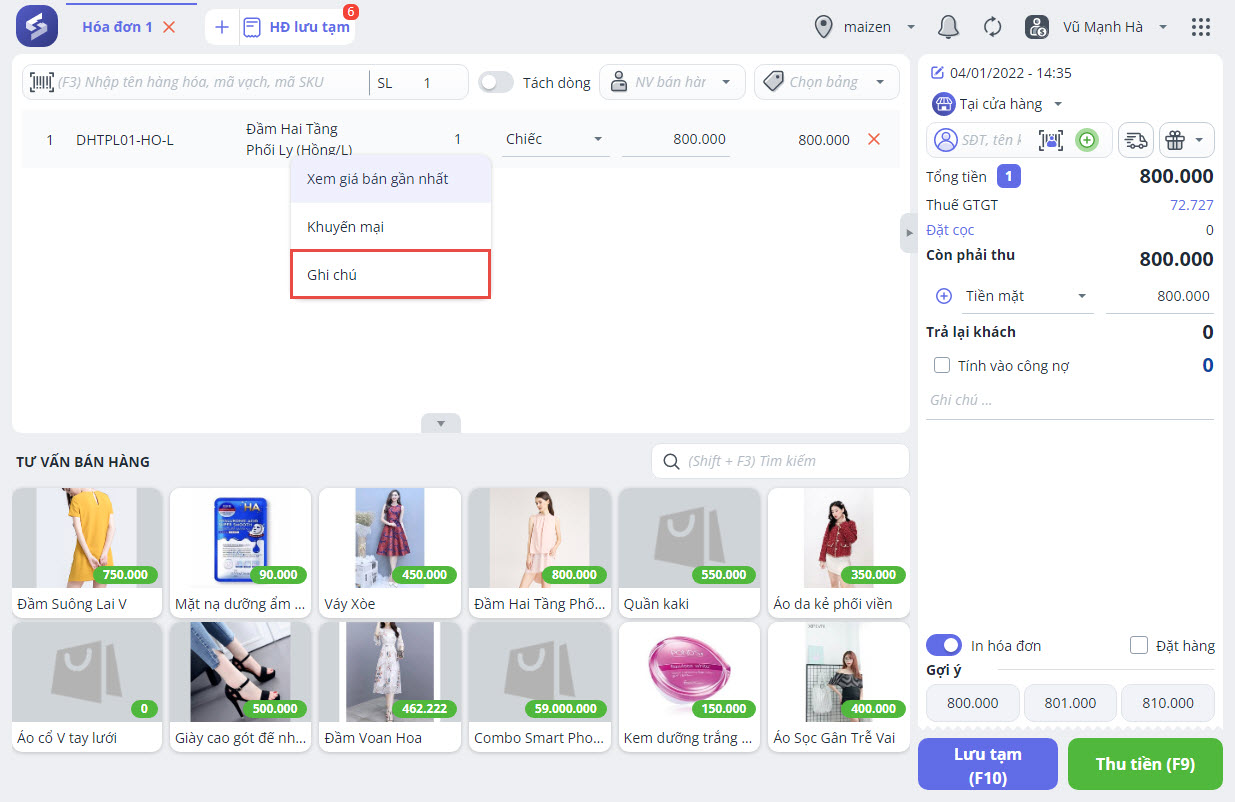
Task: Add a new invoice with plus icon
Action: (222, 27)
